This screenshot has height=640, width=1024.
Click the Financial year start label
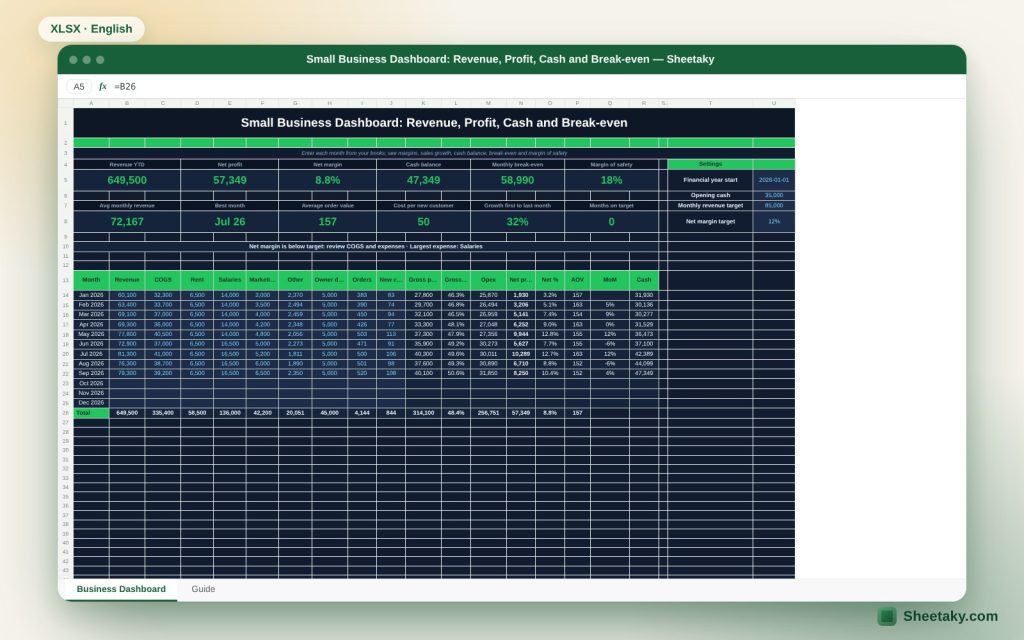(x=710, y=180)
